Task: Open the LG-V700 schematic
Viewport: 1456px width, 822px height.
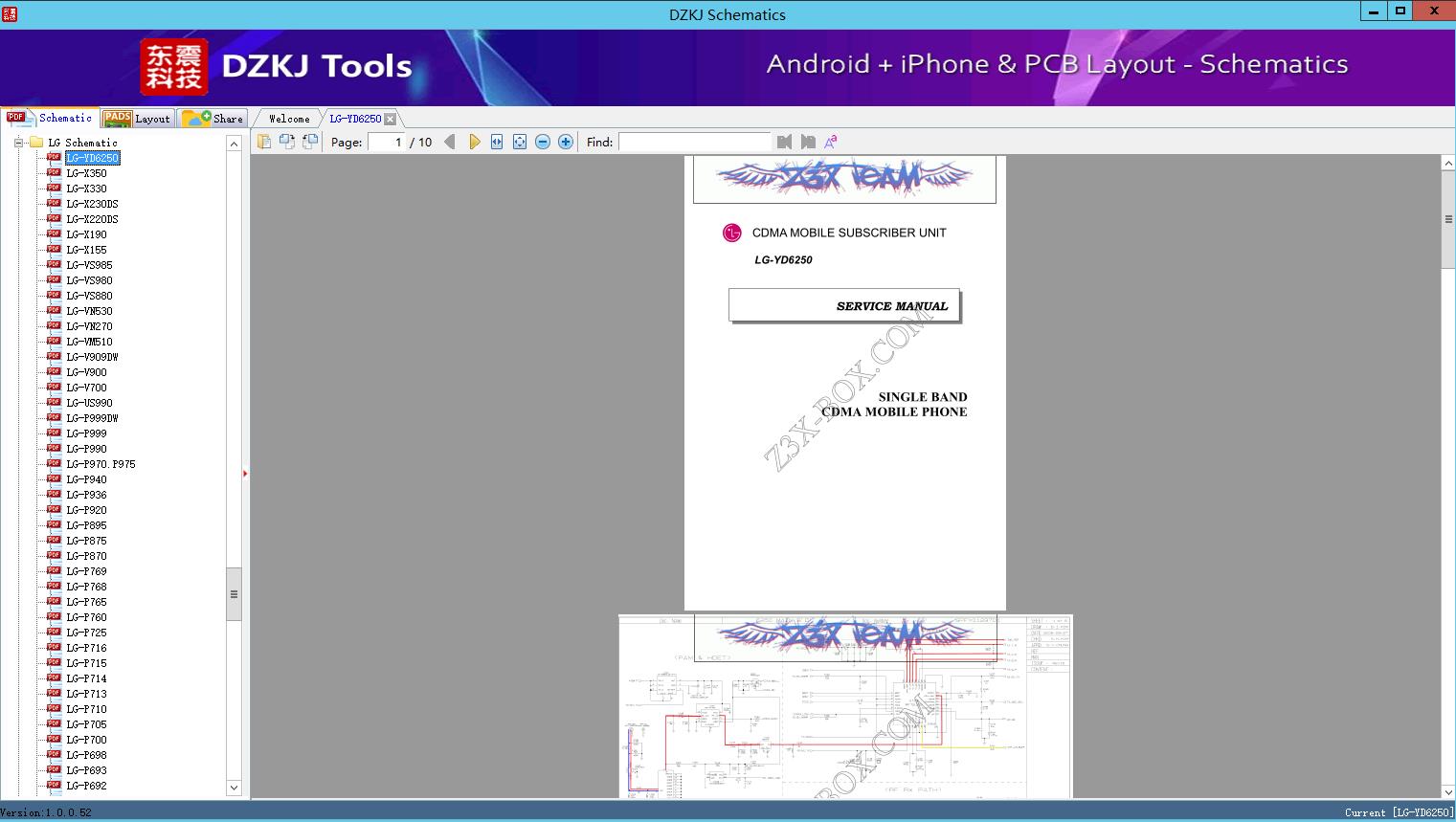Action: 86,388
